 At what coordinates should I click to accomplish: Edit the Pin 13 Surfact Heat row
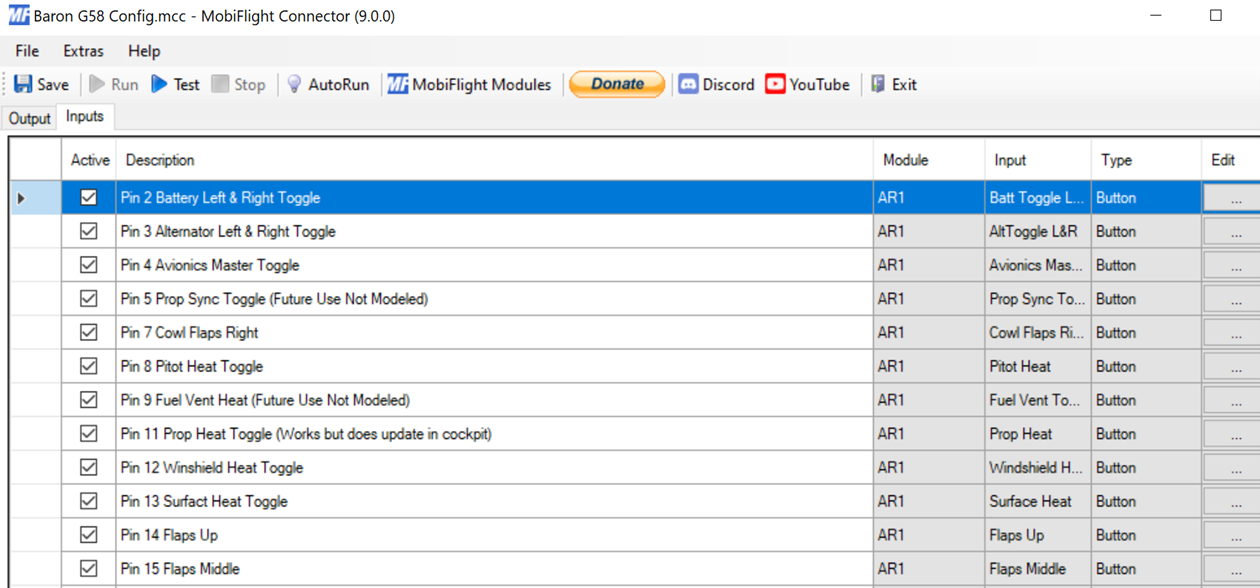tap(1232, 501)
